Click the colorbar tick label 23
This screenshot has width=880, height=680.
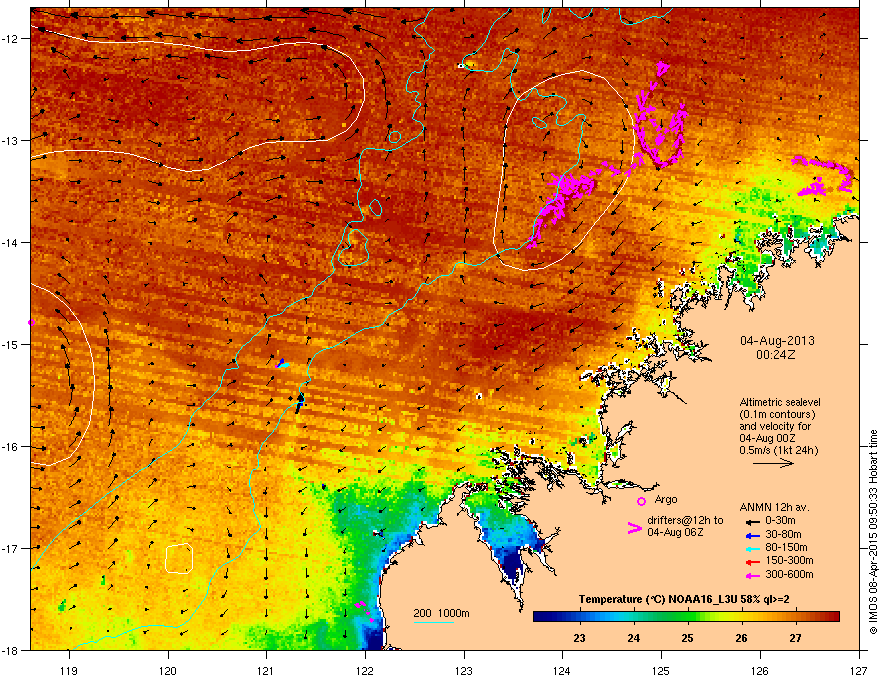tap(579, 638)
